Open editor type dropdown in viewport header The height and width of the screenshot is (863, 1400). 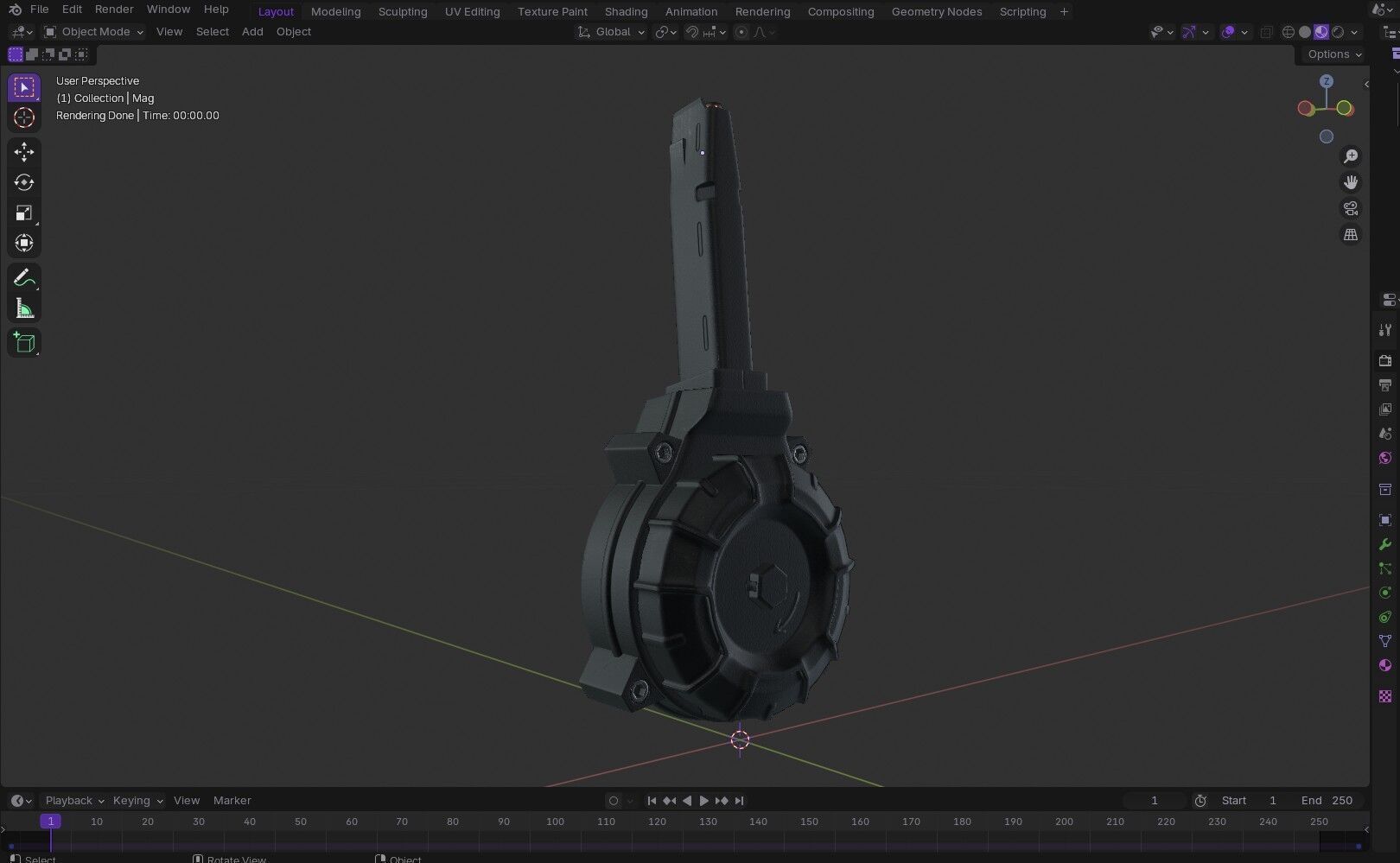[21, 32]
